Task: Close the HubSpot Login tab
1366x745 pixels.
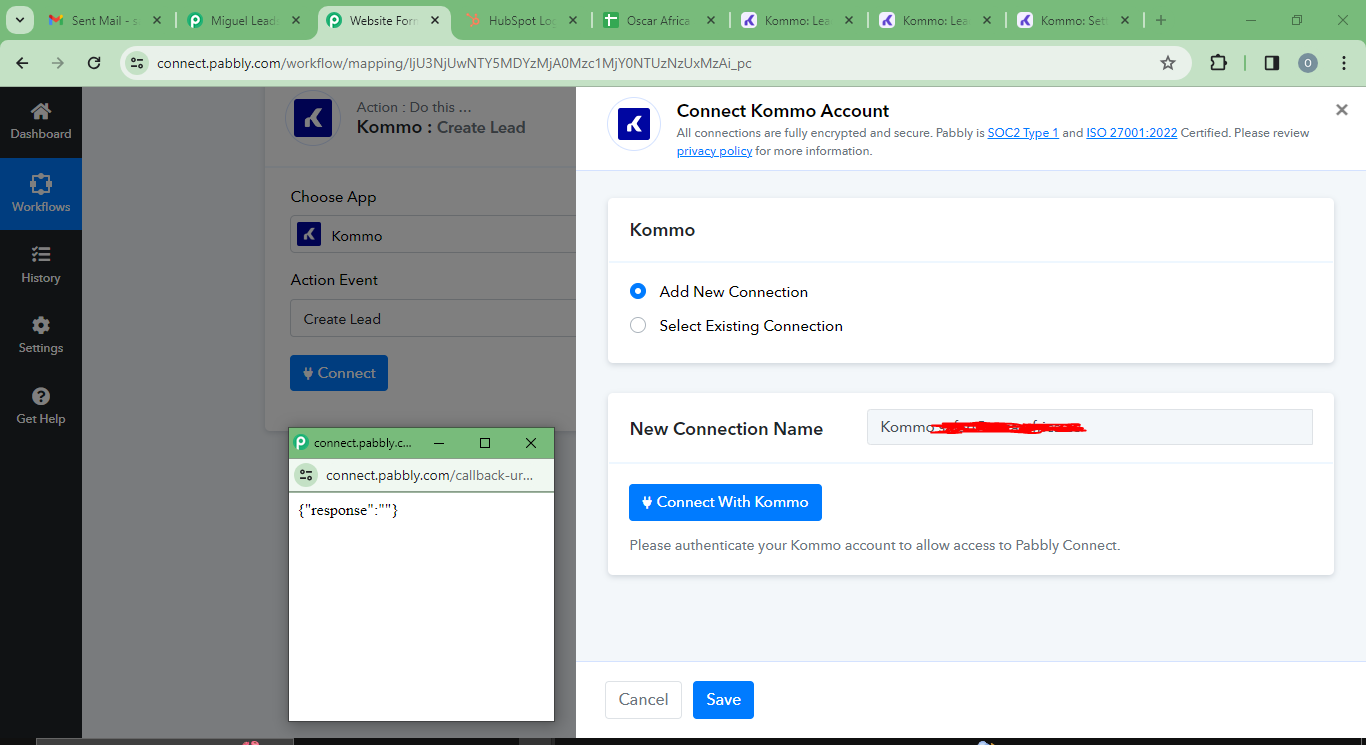Action: tap(573, 20)
